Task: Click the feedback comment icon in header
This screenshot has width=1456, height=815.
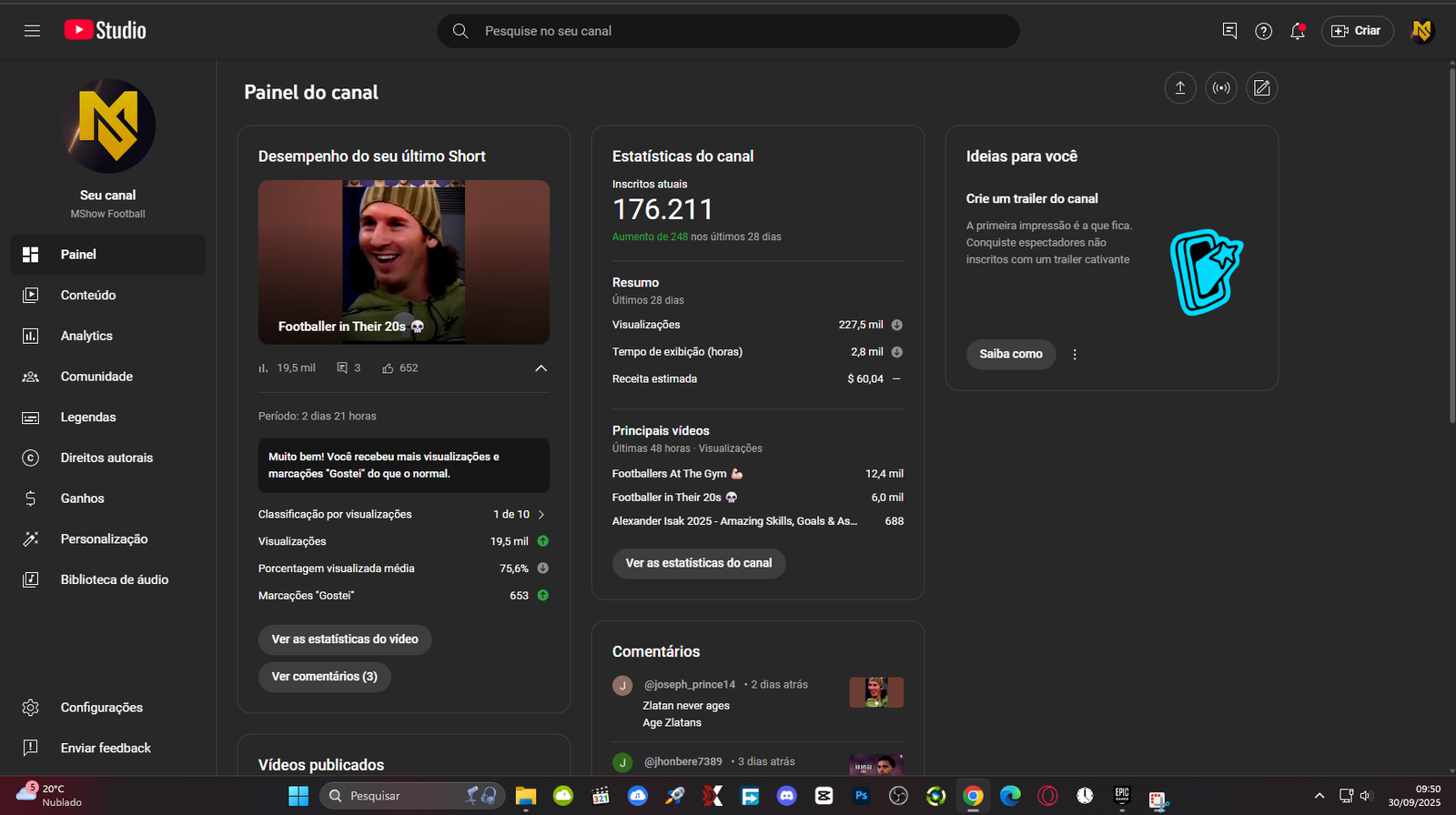Action: [1229, 31]
